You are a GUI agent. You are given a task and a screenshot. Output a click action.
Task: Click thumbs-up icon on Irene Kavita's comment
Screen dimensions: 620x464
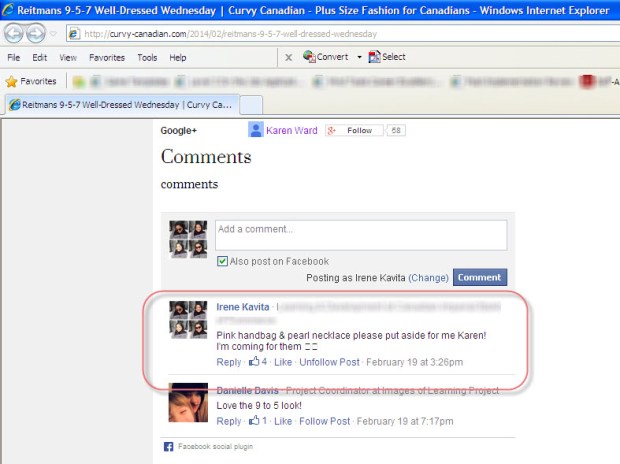click(254, 362)
